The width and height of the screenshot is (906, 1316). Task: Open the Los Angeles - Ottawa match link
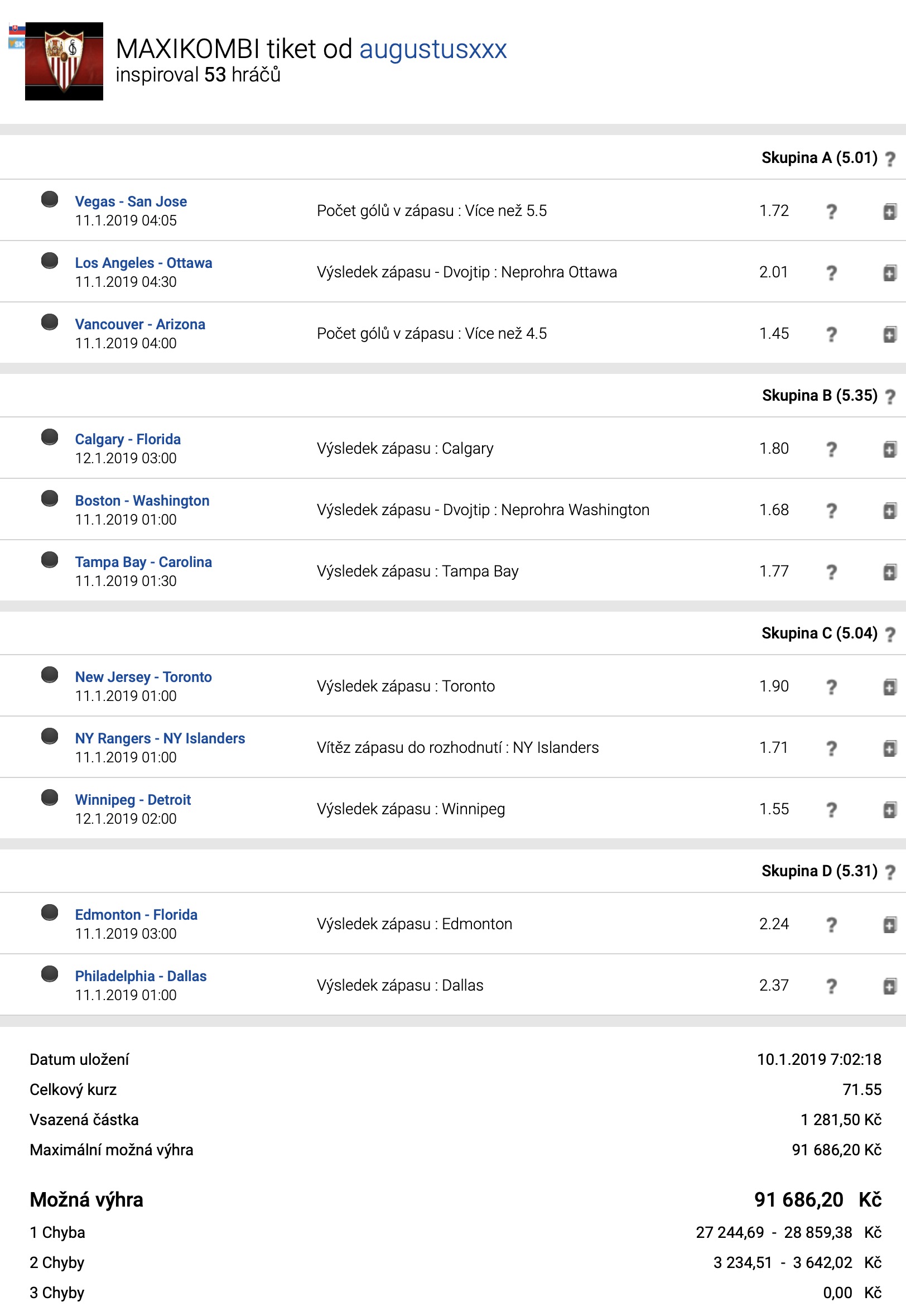(143, 263)
